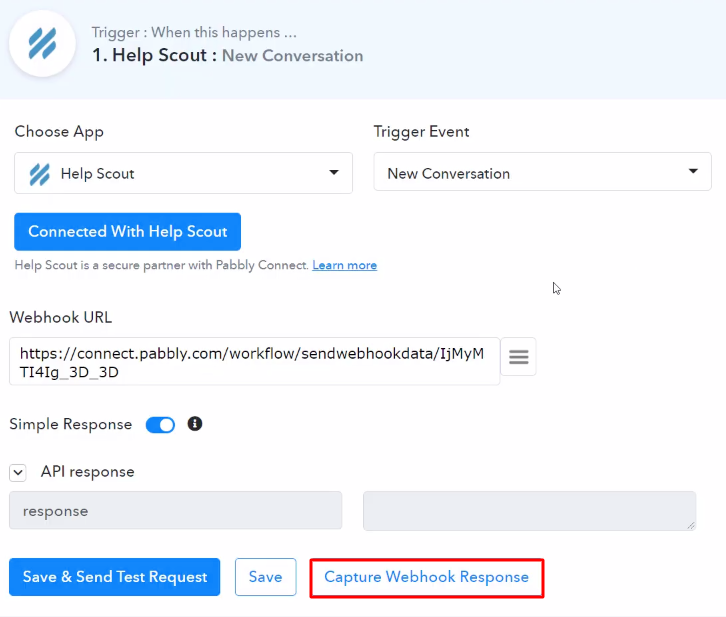Click Capture Webhook Response button
Viewport: 726px width, 617px height.
coord(426,578)
